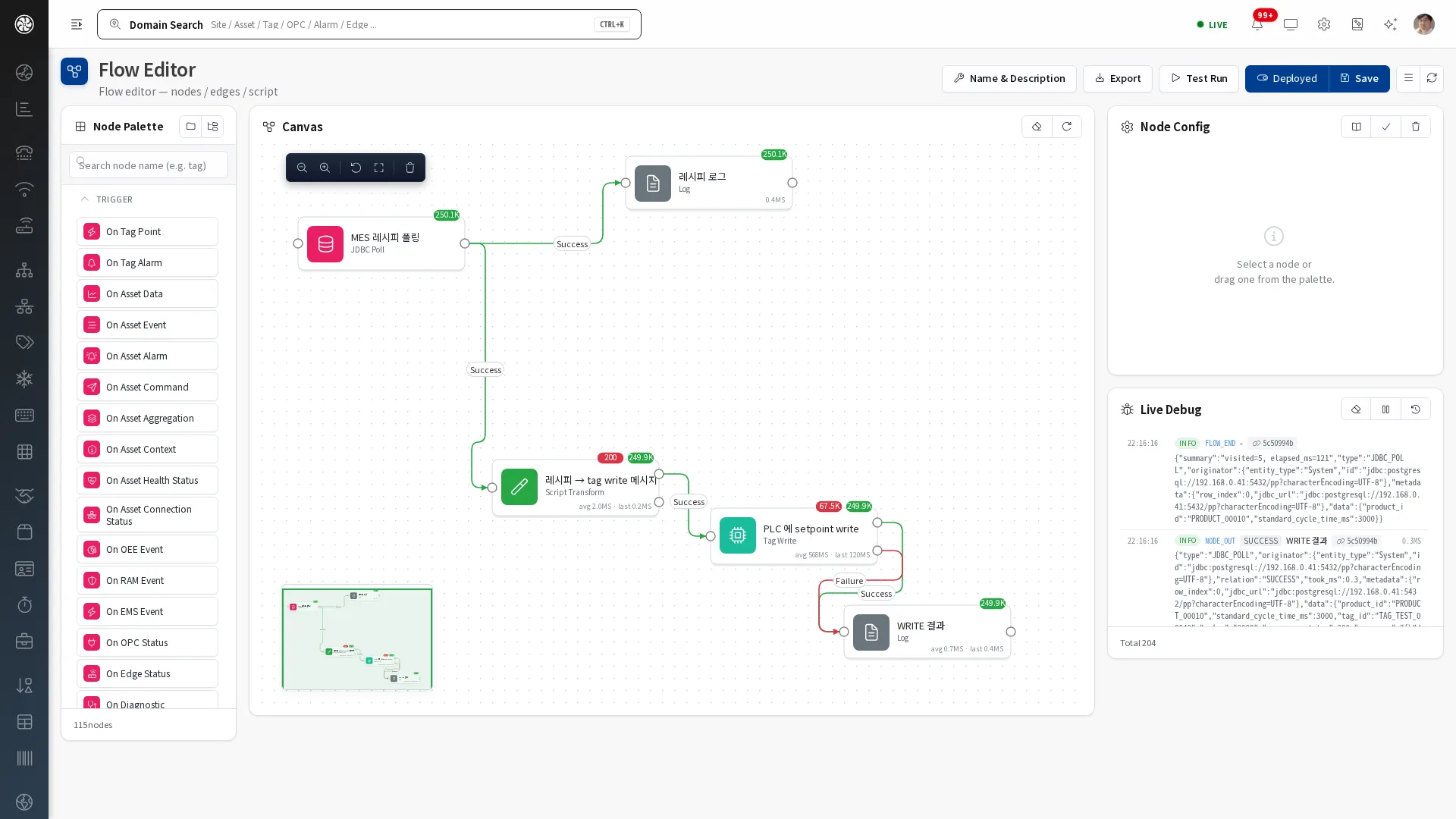Open folder icon in Node Palette header
The image size is (1456, 819).
pos(190,127)
